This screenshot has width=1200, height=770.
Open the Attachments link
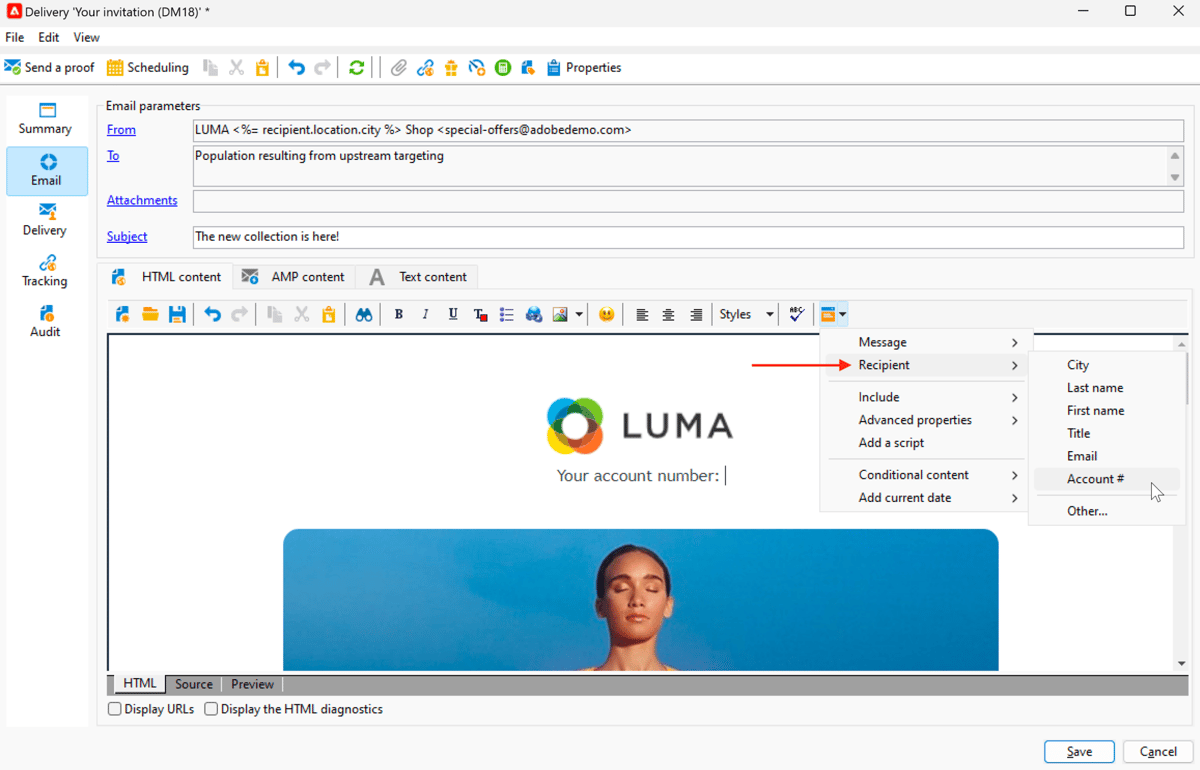tap(142, 200)
